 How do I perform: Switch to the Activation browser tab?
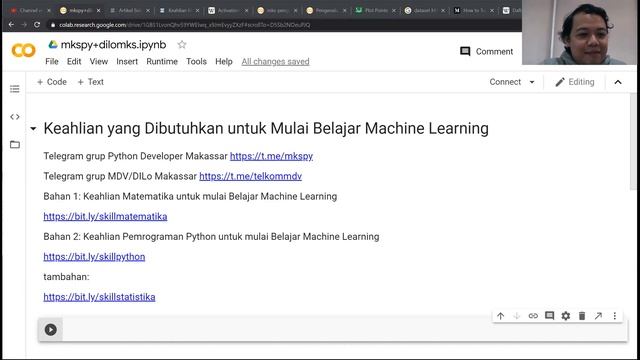pyautogui.click(x=228, y=11)
